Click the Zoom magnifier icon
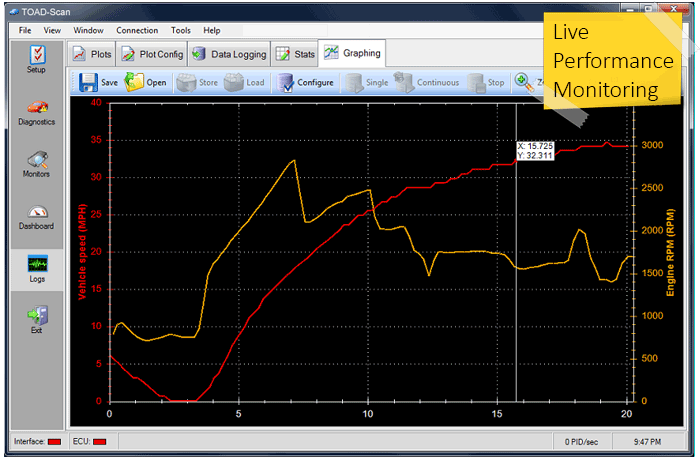Screen dimensions: 700x460 coord(524,83)
